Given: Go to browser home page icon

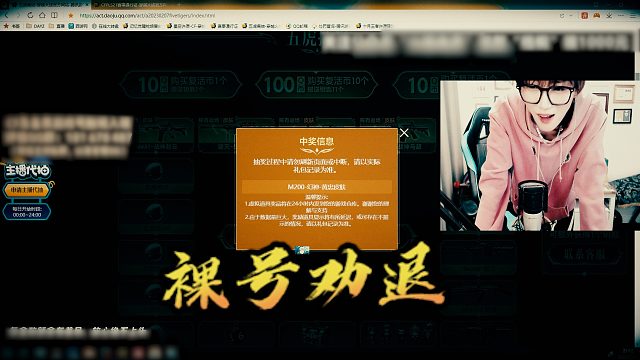Looking at the screenshot, I should 42,15.
